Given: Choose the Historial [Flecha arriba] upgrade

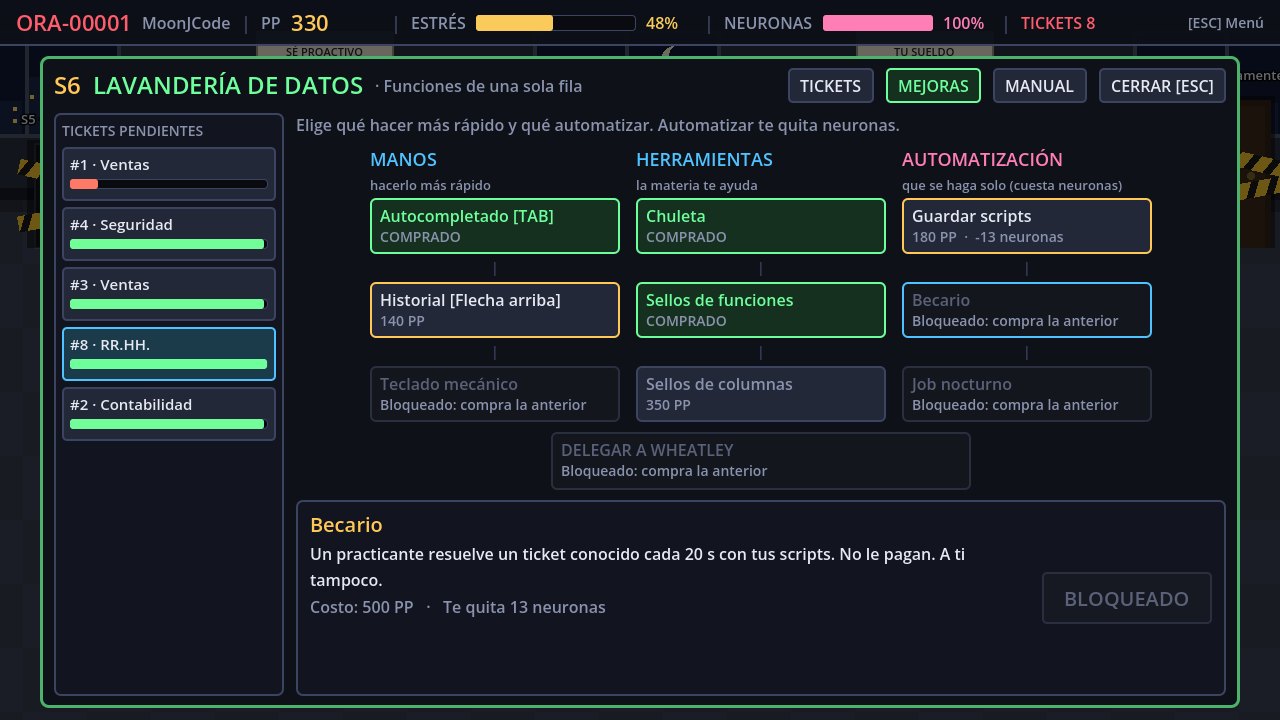Looking at the screenshot, I should click(495, 310).
